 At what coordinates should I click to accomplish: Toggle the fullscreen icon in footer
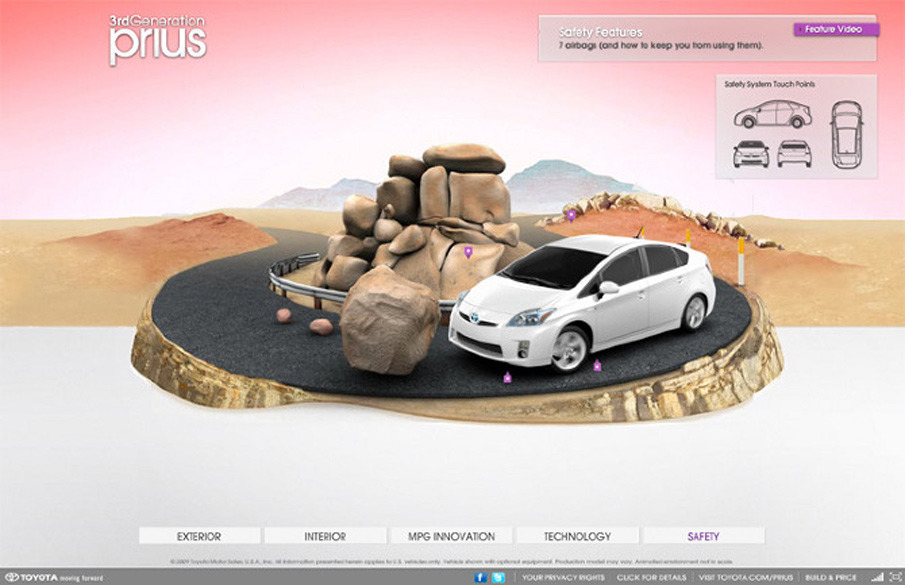point(896,577)
